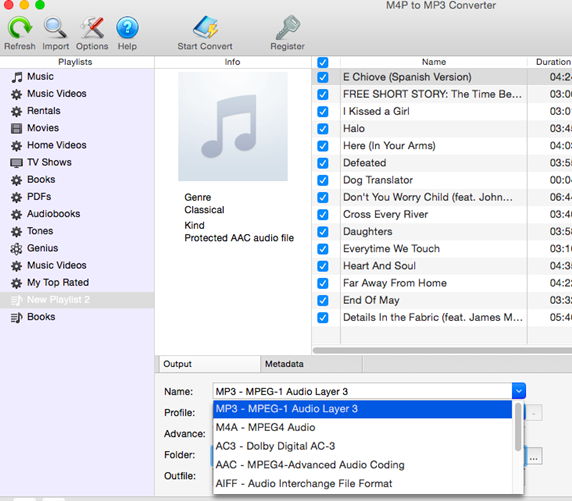Click the Register key icon
Image resolution: width=572 pixels, height=501 pixels.
287,27
